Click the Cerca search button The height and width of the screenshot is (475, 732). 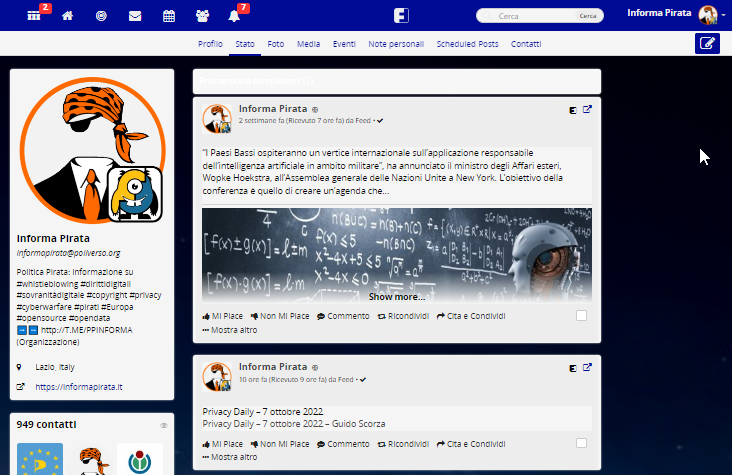[588, 16]
